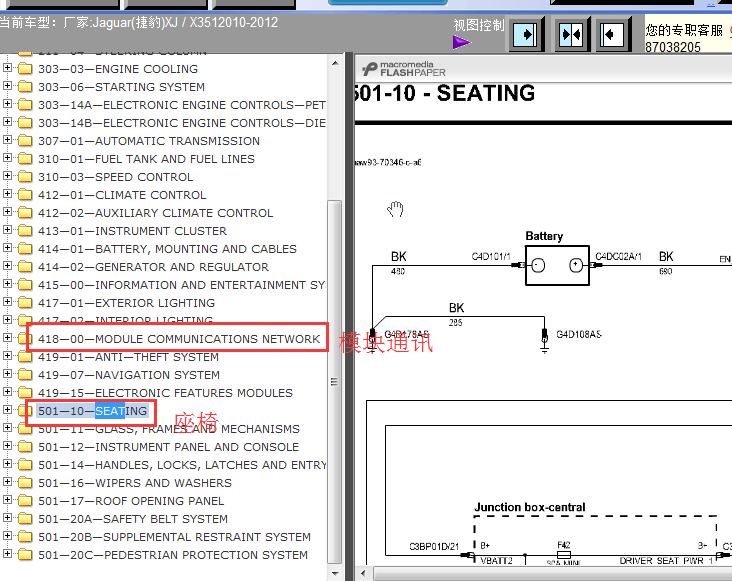The image size is (732, 581).
Task: Click the split-center view control icon
Action: (571, 34)
